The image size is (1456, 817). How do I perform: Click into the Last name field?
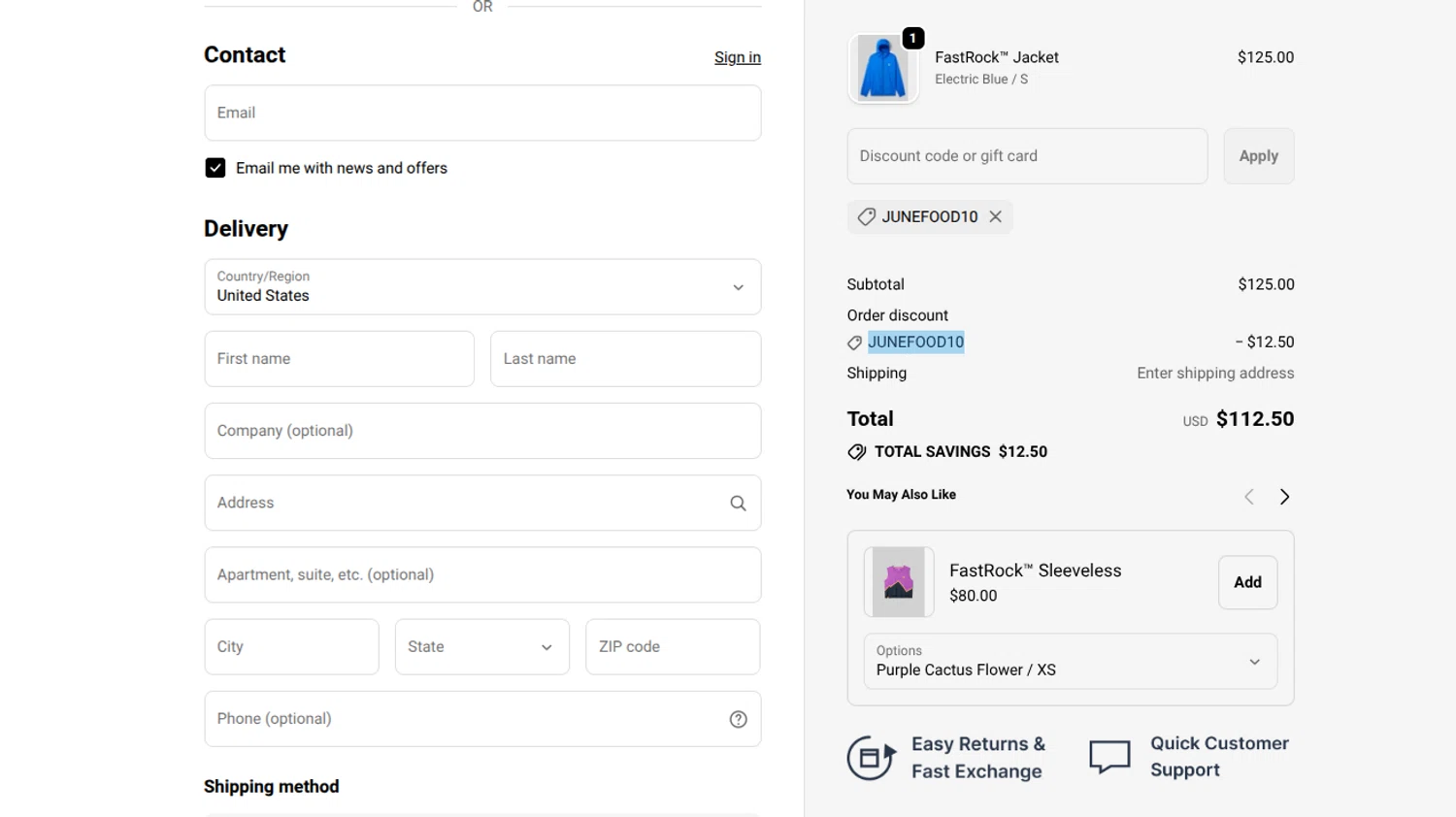(625, 359)
